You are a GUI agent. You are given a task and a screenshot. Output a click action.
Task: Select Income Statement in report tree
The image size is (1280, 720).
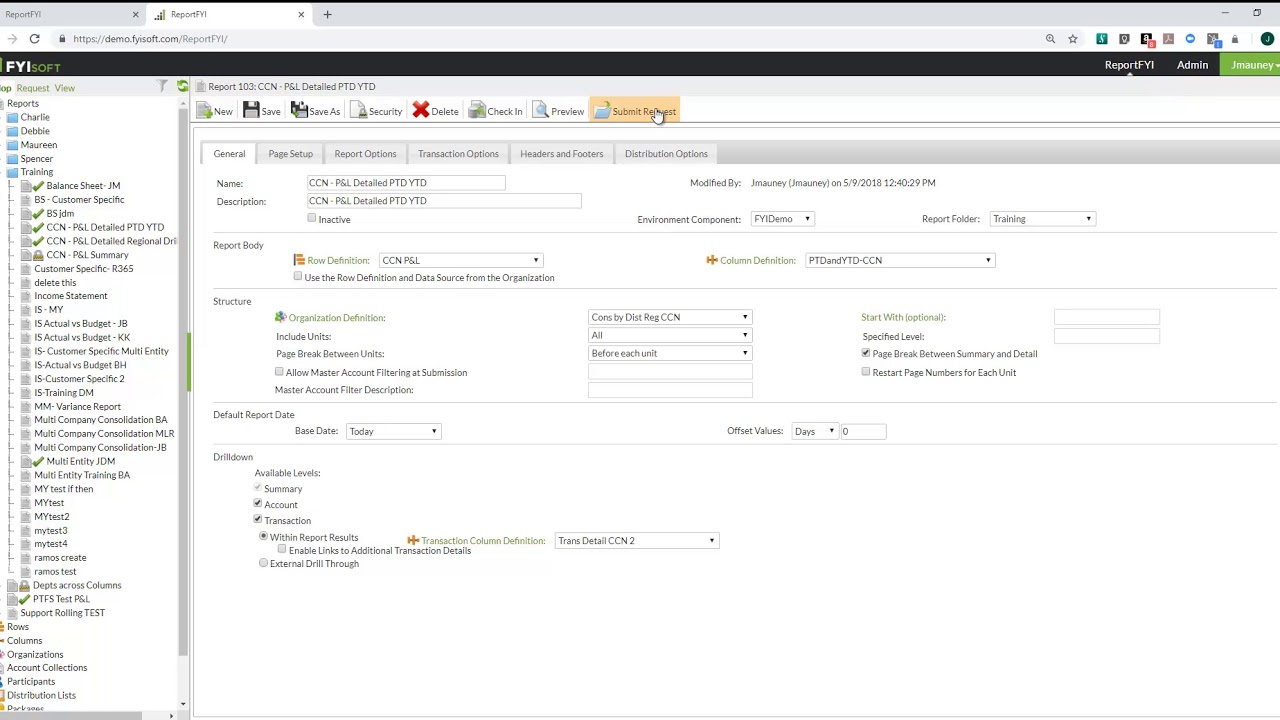click(x=70, y=296)
